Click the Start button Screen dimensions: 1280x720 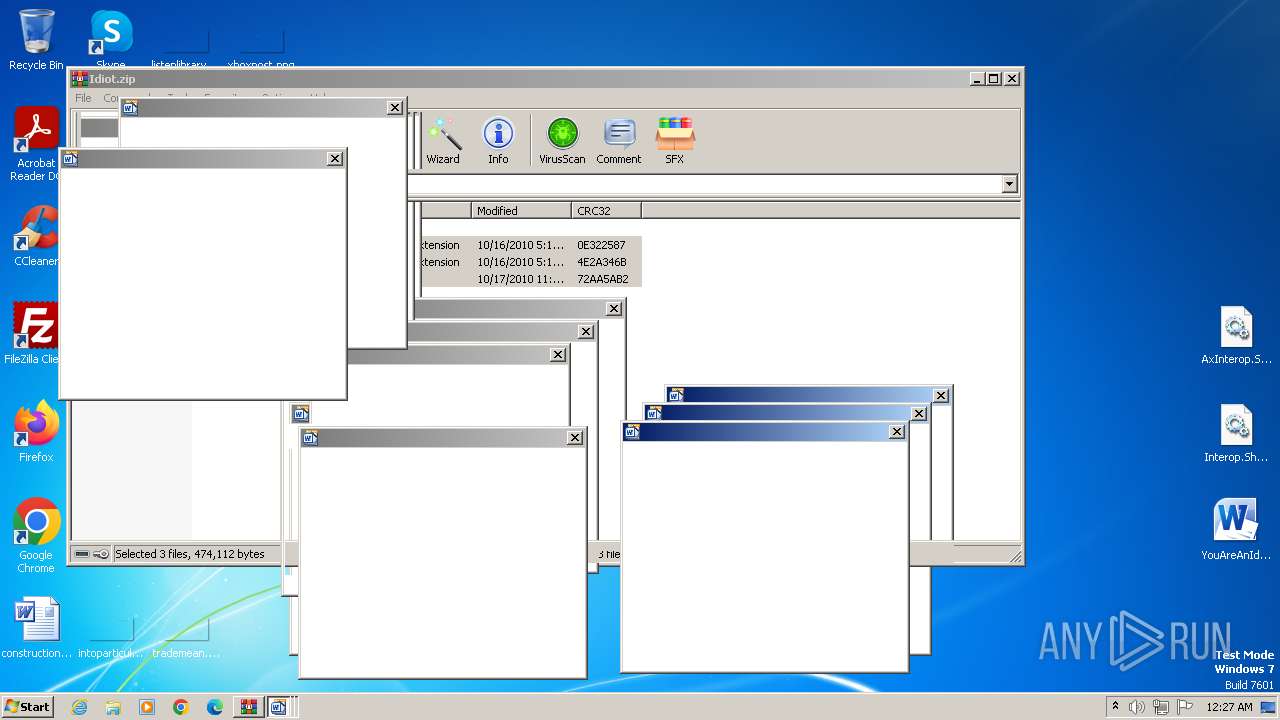pyautogui.click(x=27, y=707)
